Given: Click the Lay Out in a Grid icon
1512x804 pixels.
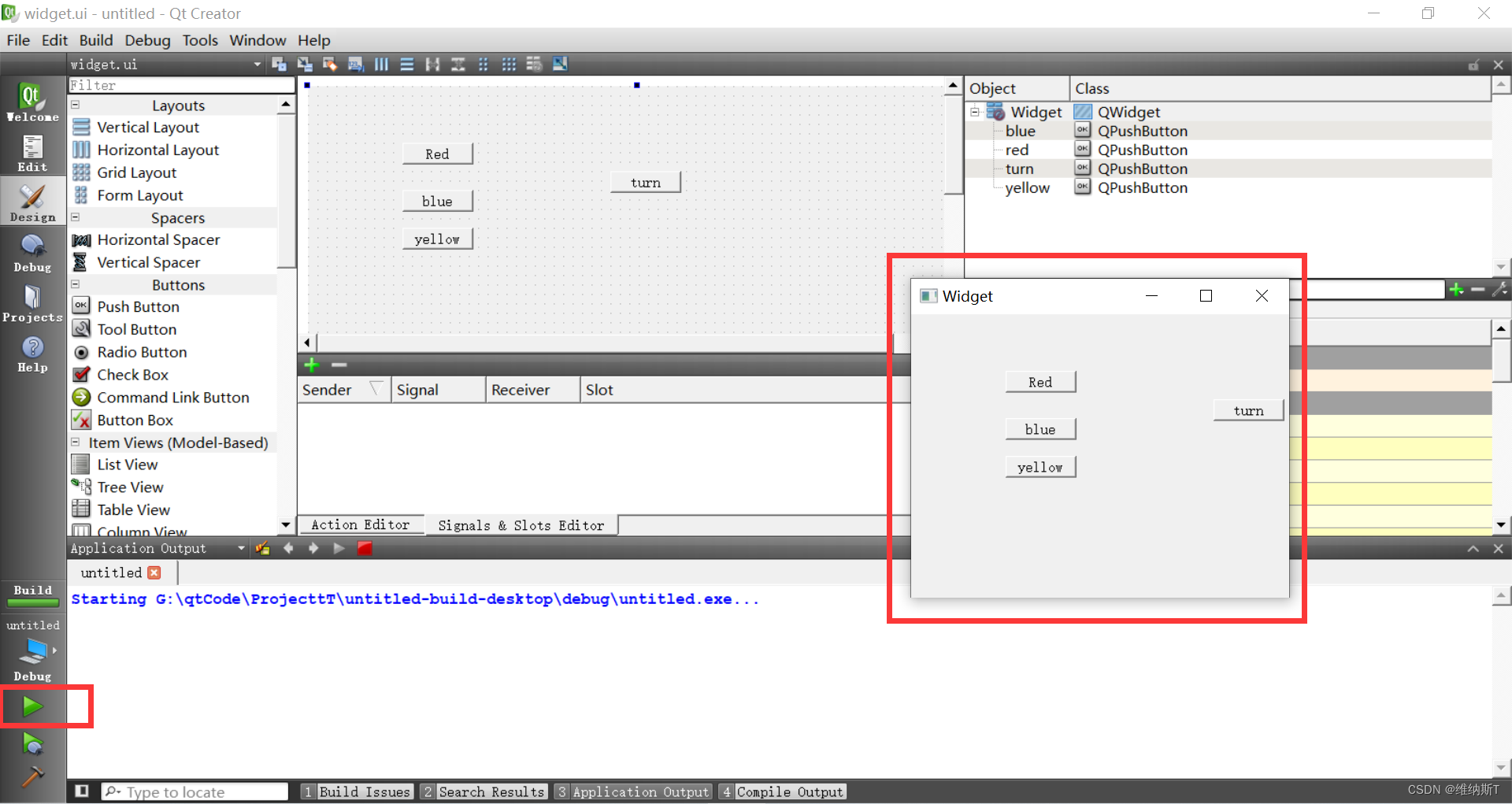Looking at the screenshot, I should (x=509, y=64).
